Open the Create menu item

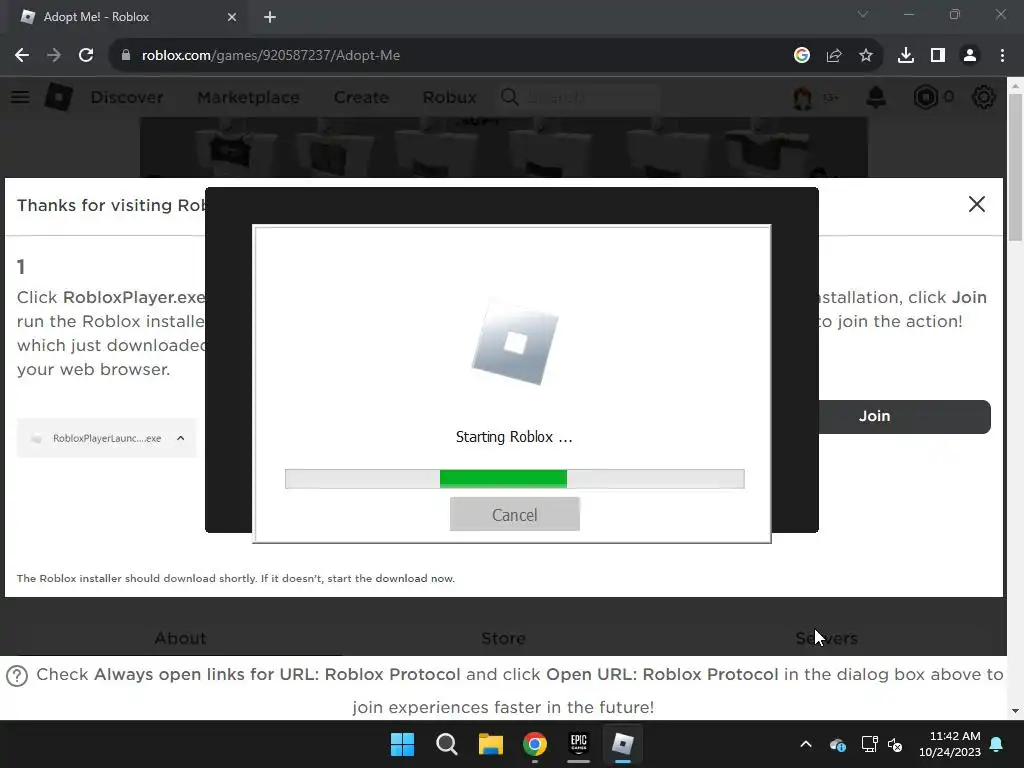pos(361,97)
